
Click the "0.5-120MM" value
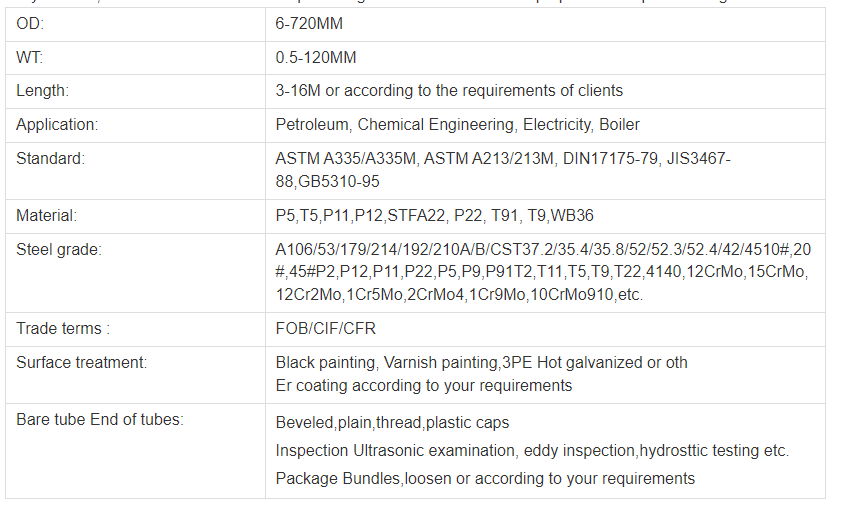[x=316, y=58]
